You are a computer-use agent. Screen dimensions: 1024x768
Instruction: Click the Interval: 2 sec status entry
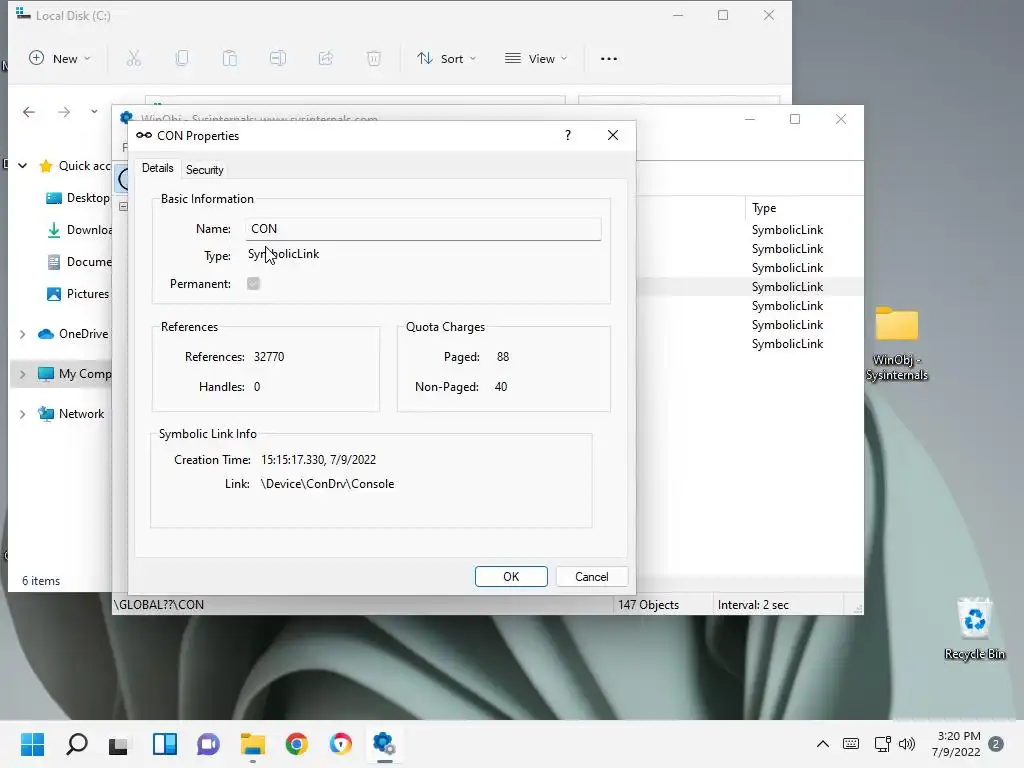click(753, 605)
